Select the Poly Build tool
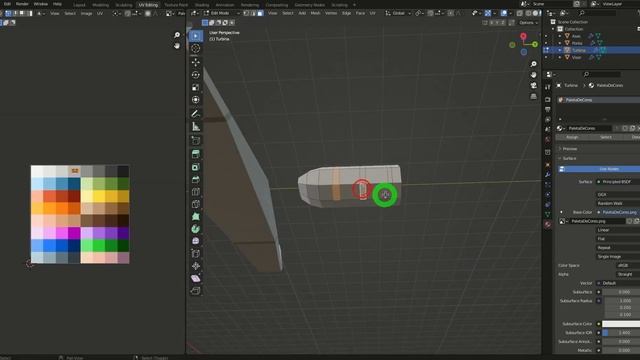640x360 pixels. [x=196, y=216]
